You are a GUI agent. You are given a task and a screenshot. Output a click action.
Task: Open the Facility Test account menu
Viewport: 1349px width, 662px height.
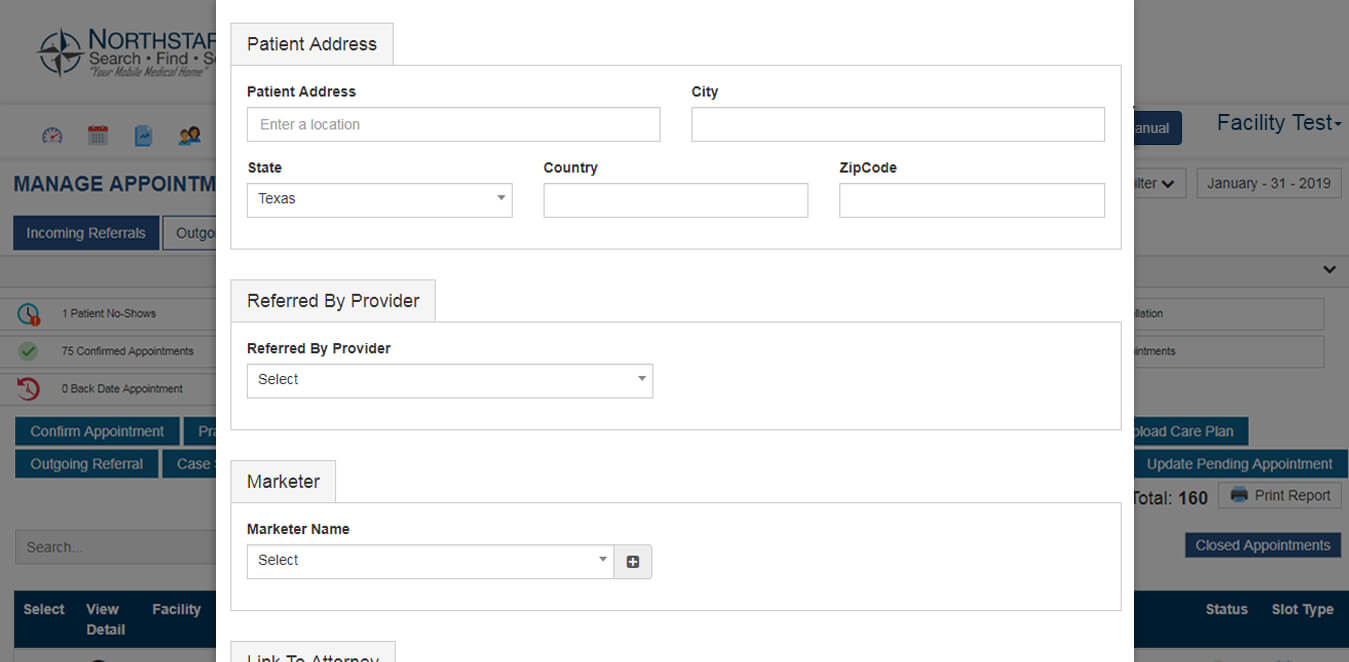pyautogui.click(x=1278, y=123)
